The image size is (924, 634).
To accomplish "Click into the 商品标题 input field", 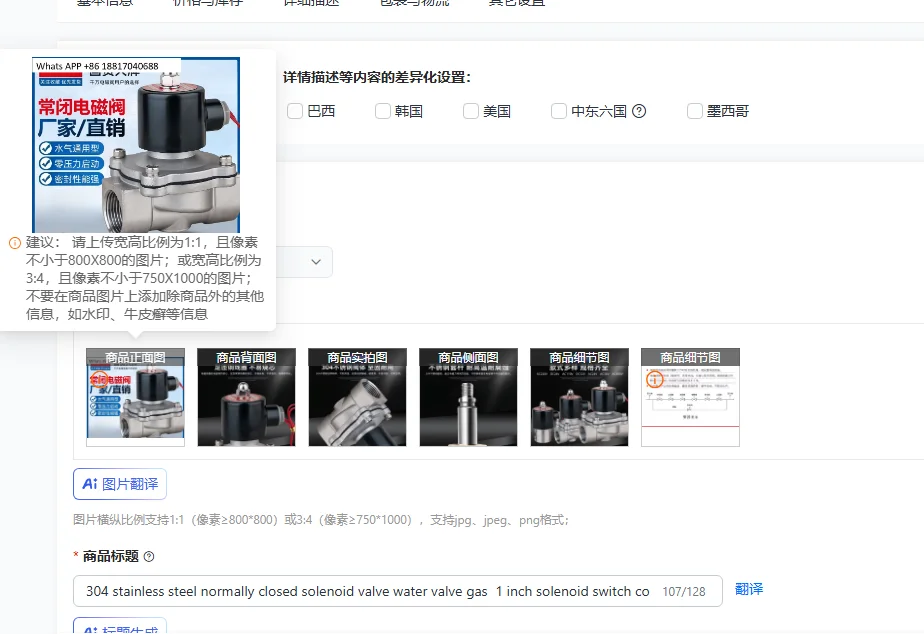I will point(398,591).
